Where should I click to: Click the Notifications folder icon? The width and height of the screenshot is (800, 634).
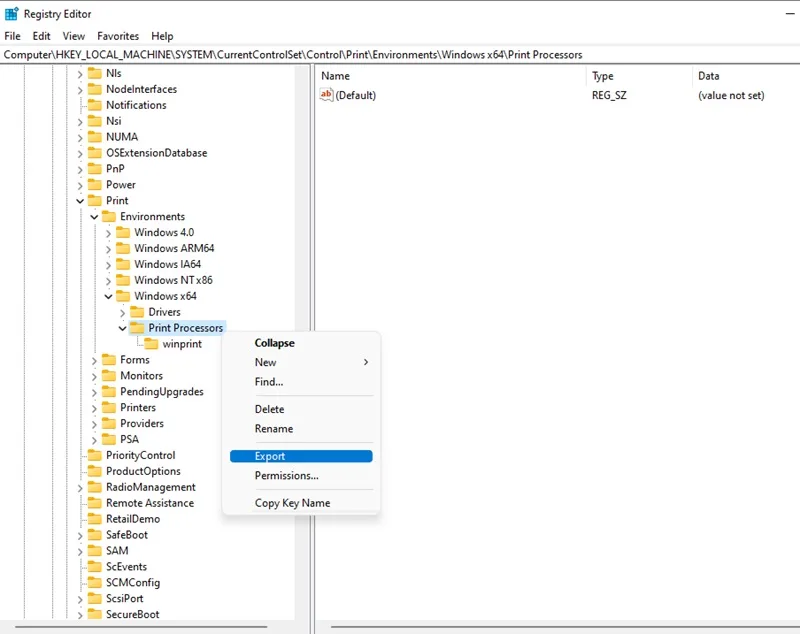(95, 105)
